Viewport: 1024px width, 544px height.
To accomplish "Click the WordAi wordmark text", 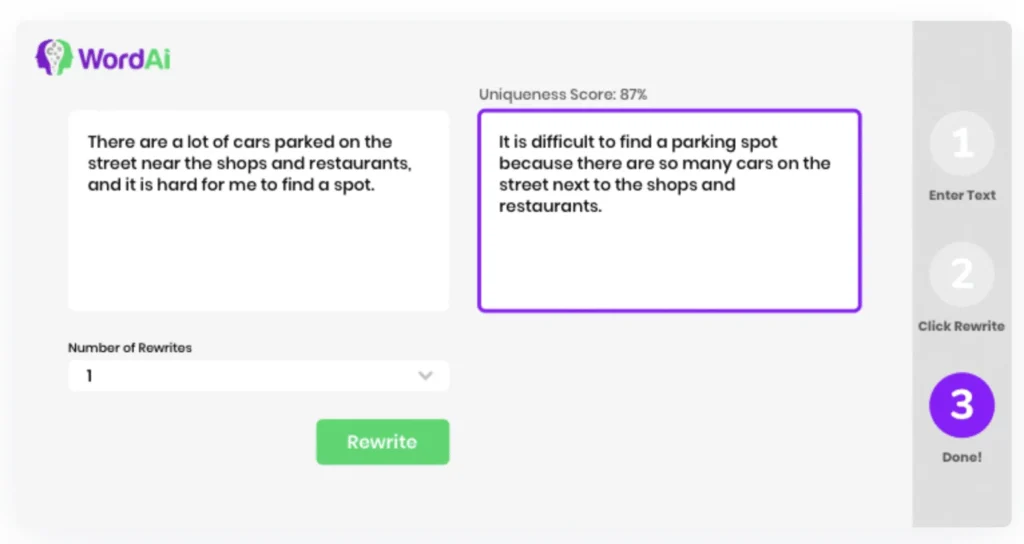I will tap(124, 58).
